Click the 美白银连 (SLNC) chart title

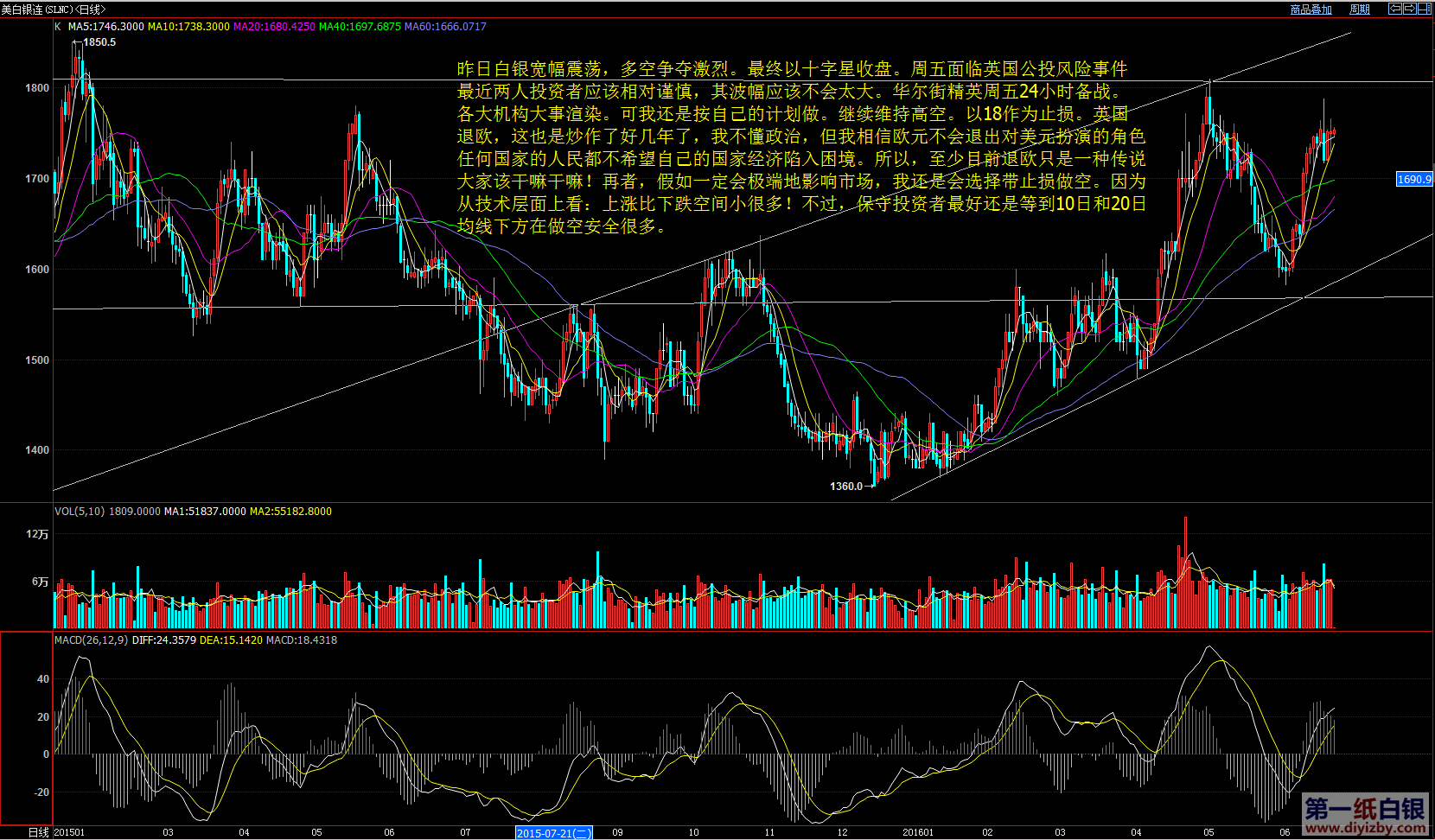(x=52, y=10)
